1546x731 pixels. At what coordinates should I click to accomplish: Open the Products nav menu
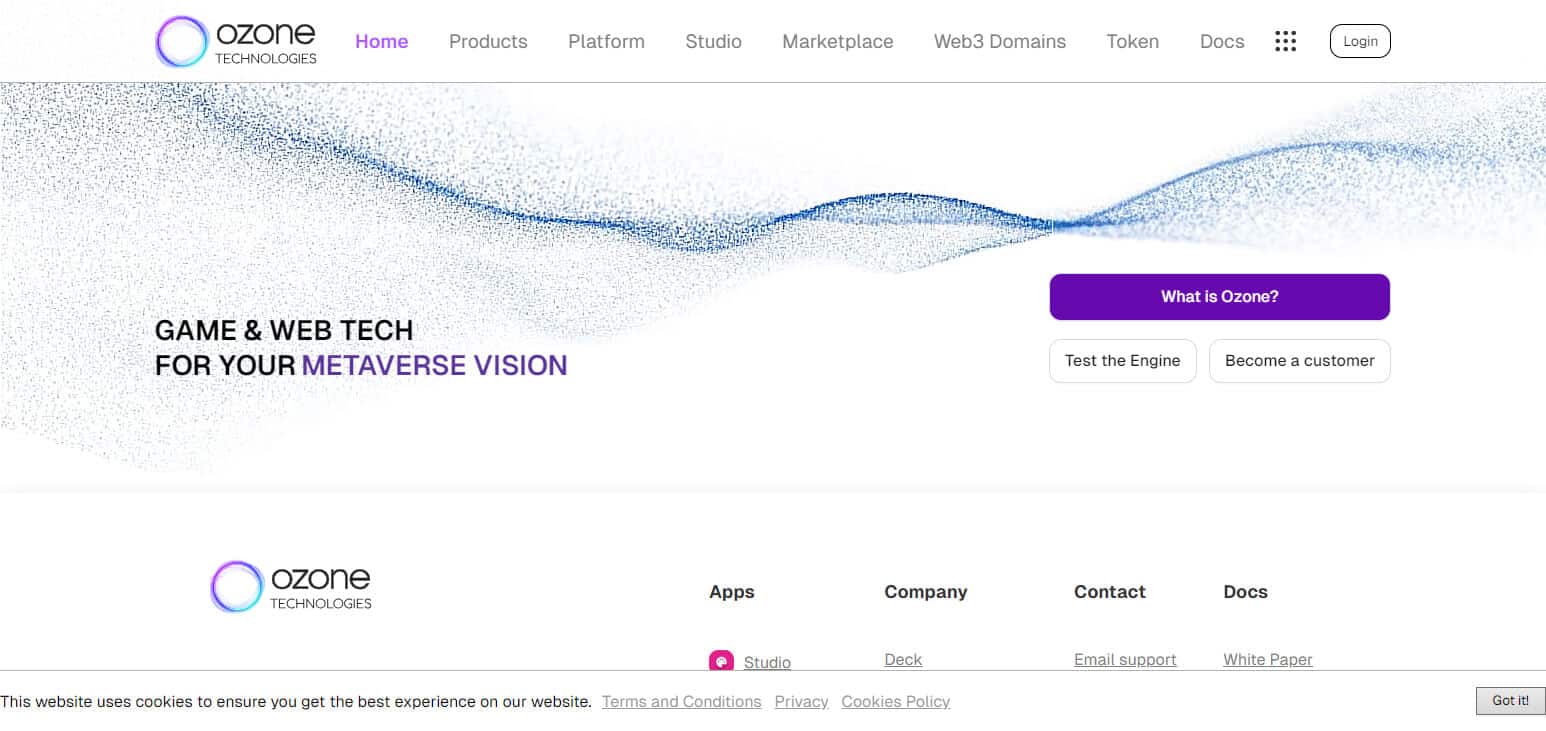tap(488, 41)
